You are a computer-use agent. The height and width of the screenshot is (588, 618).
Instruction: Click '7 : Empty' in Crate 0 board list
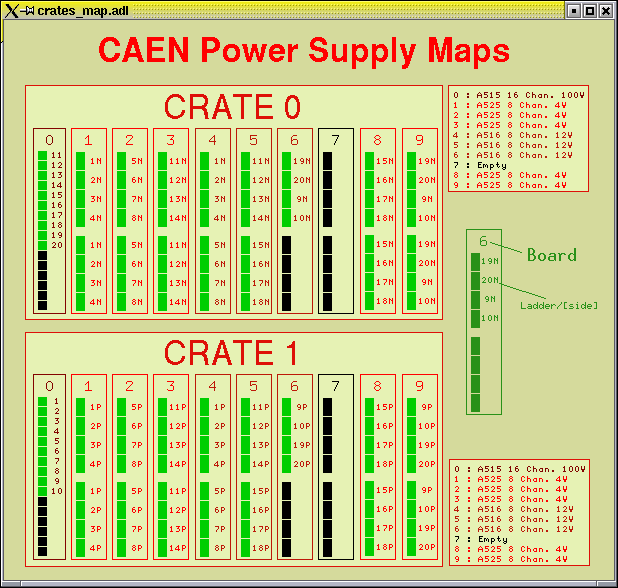pos(480,165)
